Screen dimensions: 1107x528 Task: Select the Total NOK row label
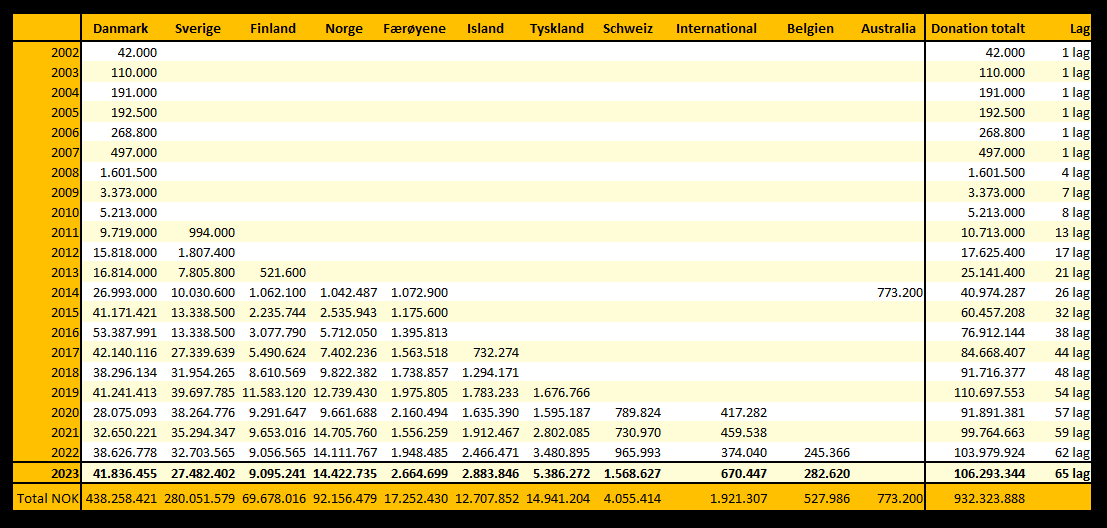[x=46, y=497]
